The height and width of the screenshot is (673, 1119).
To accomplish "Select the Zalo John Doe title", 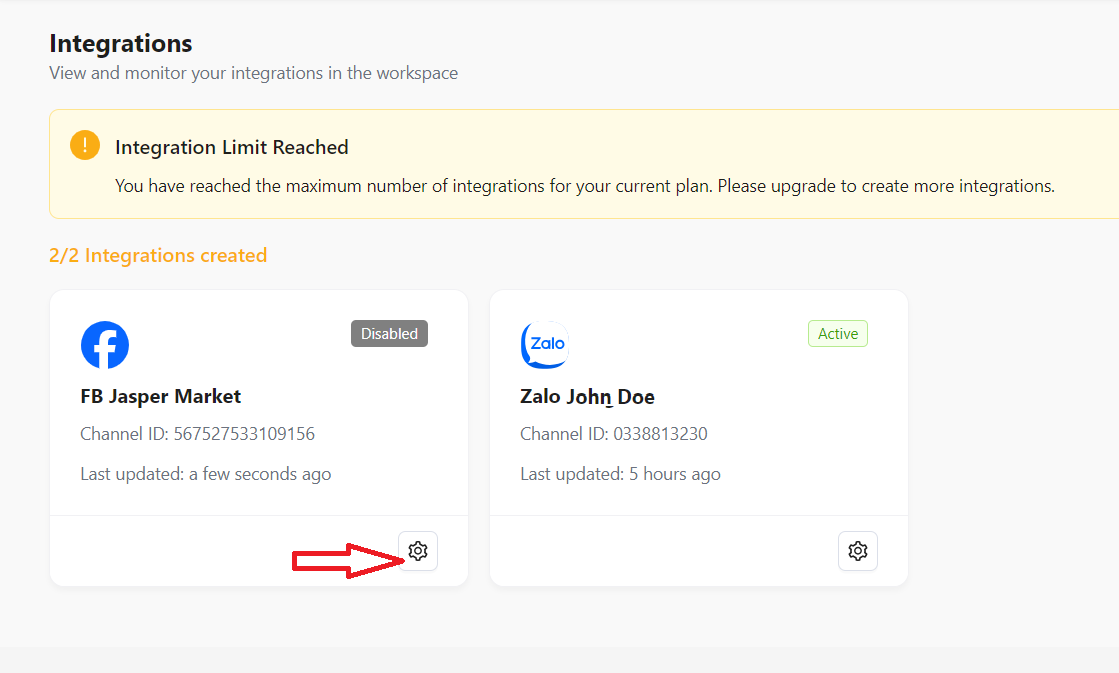I will tap(587, 397).
